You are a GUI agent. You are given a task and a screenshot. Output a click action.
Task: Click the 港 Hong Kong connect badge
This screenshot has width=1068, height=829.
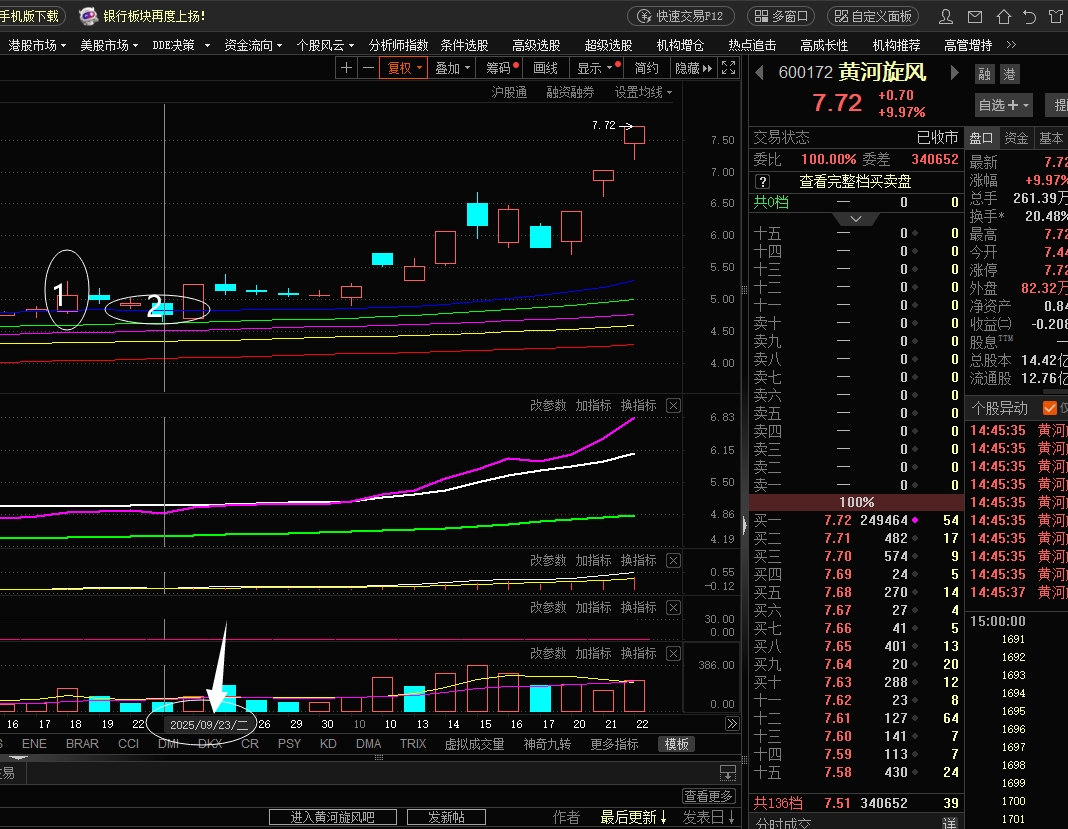1009,74
